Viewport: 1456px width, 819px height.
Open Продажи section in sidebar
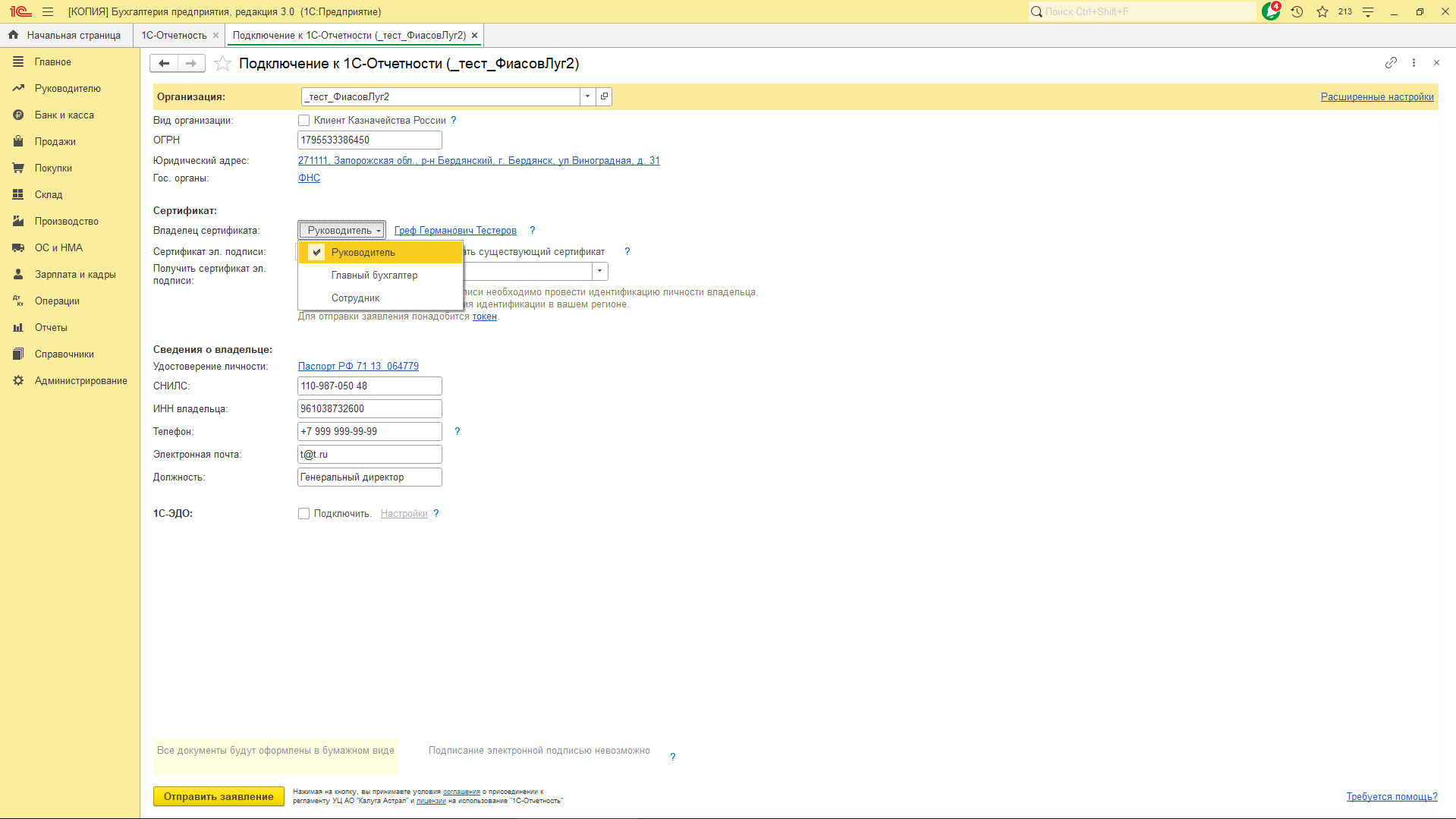click(x=70, y=142)
